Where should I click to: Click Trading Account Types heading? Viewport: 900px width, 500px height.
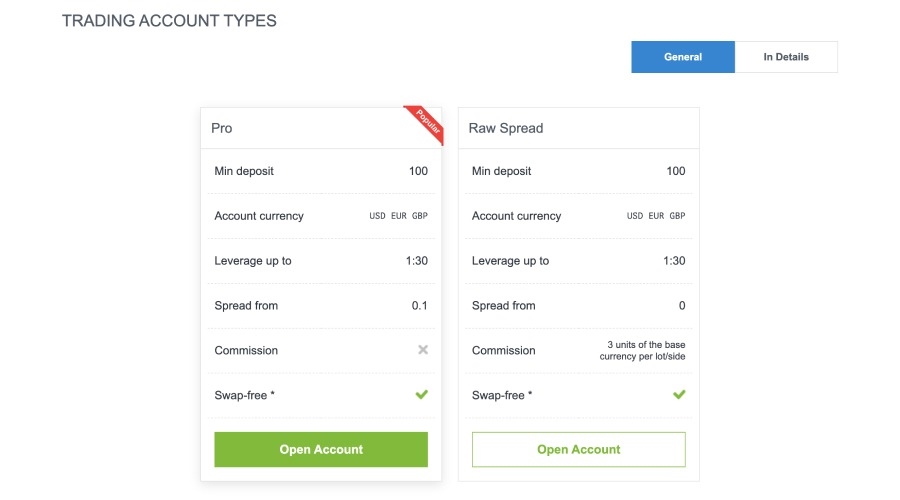(x=169, y=20)
